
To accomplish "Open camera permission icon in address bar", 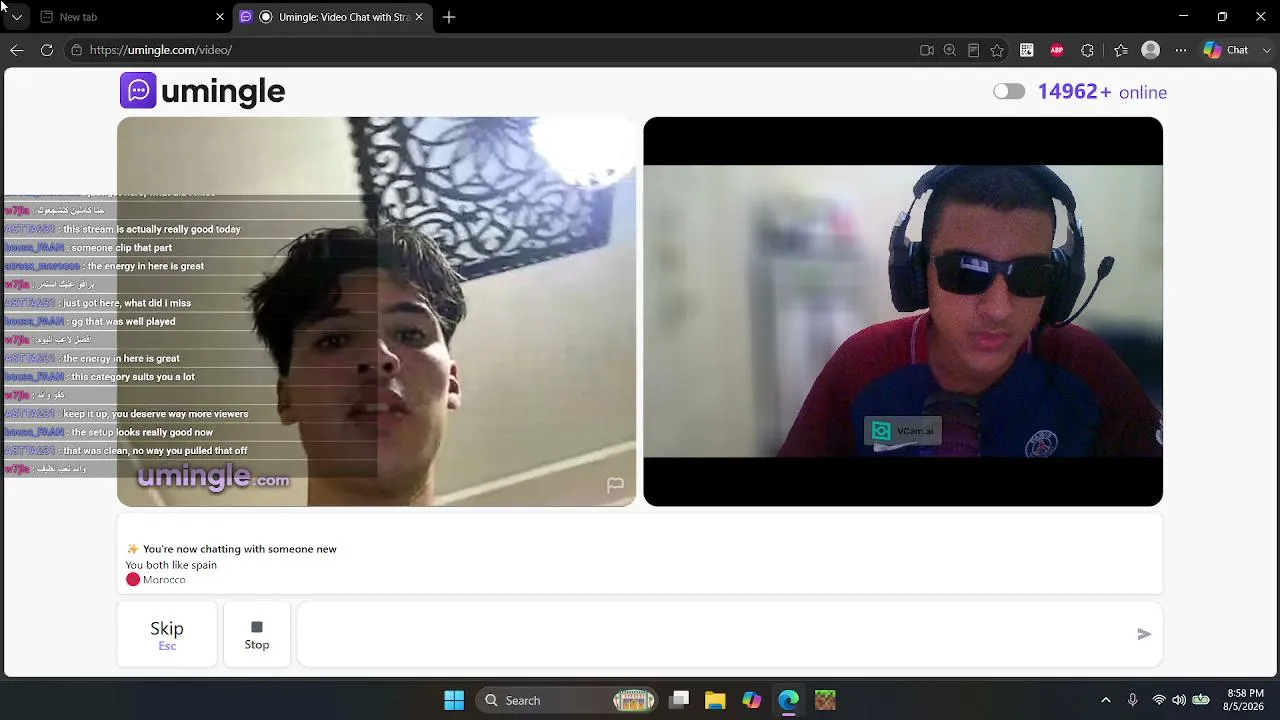I will click(x=927, y=50).
